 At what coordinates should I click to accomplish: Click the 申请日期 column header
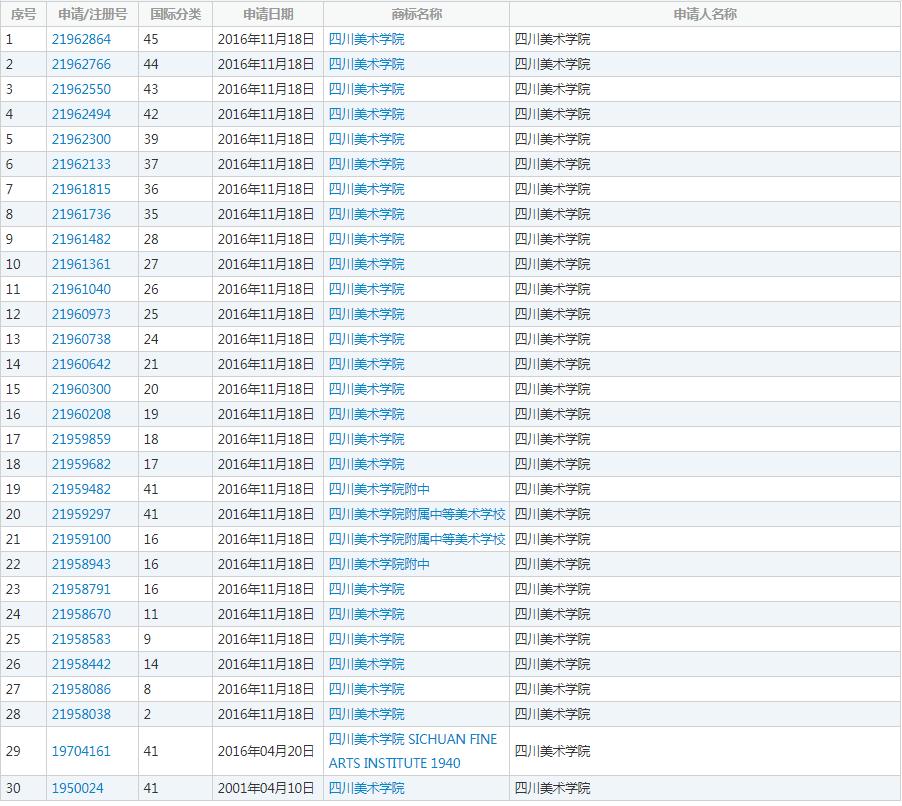(x=268, y=14)
